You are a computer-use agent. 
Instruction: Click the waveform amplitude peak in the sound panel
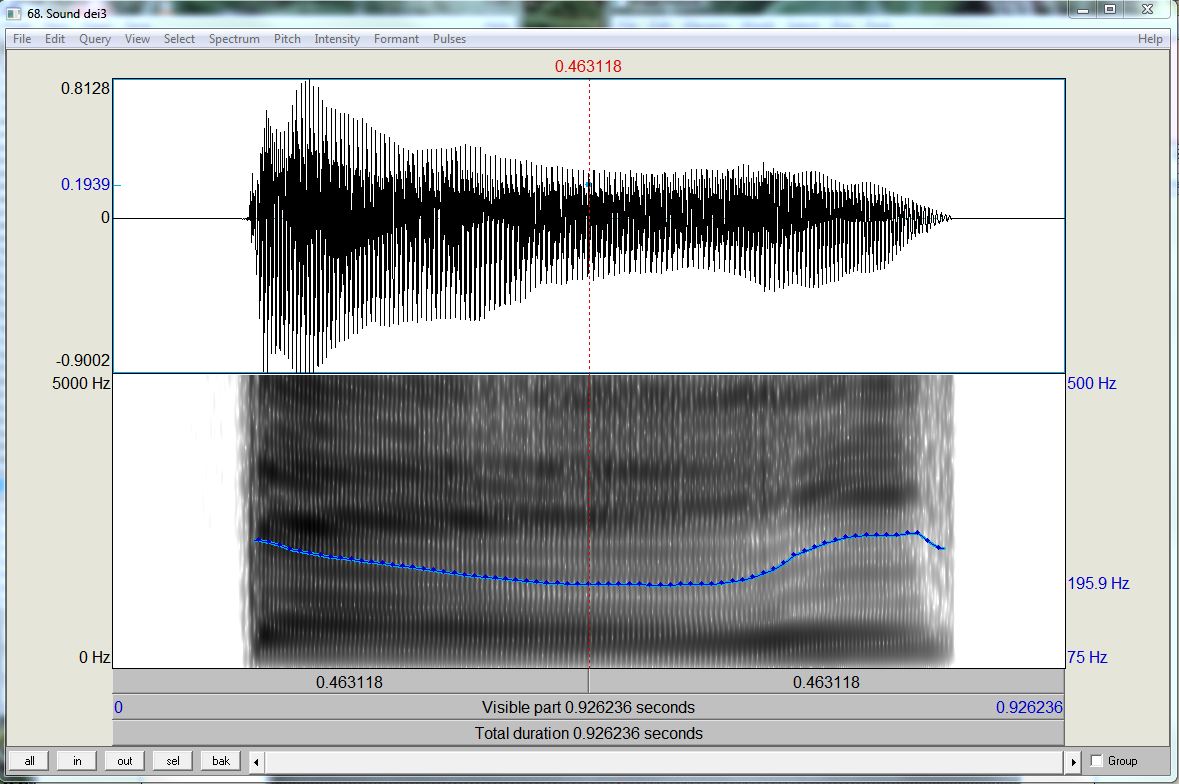(x=308, y=83)
